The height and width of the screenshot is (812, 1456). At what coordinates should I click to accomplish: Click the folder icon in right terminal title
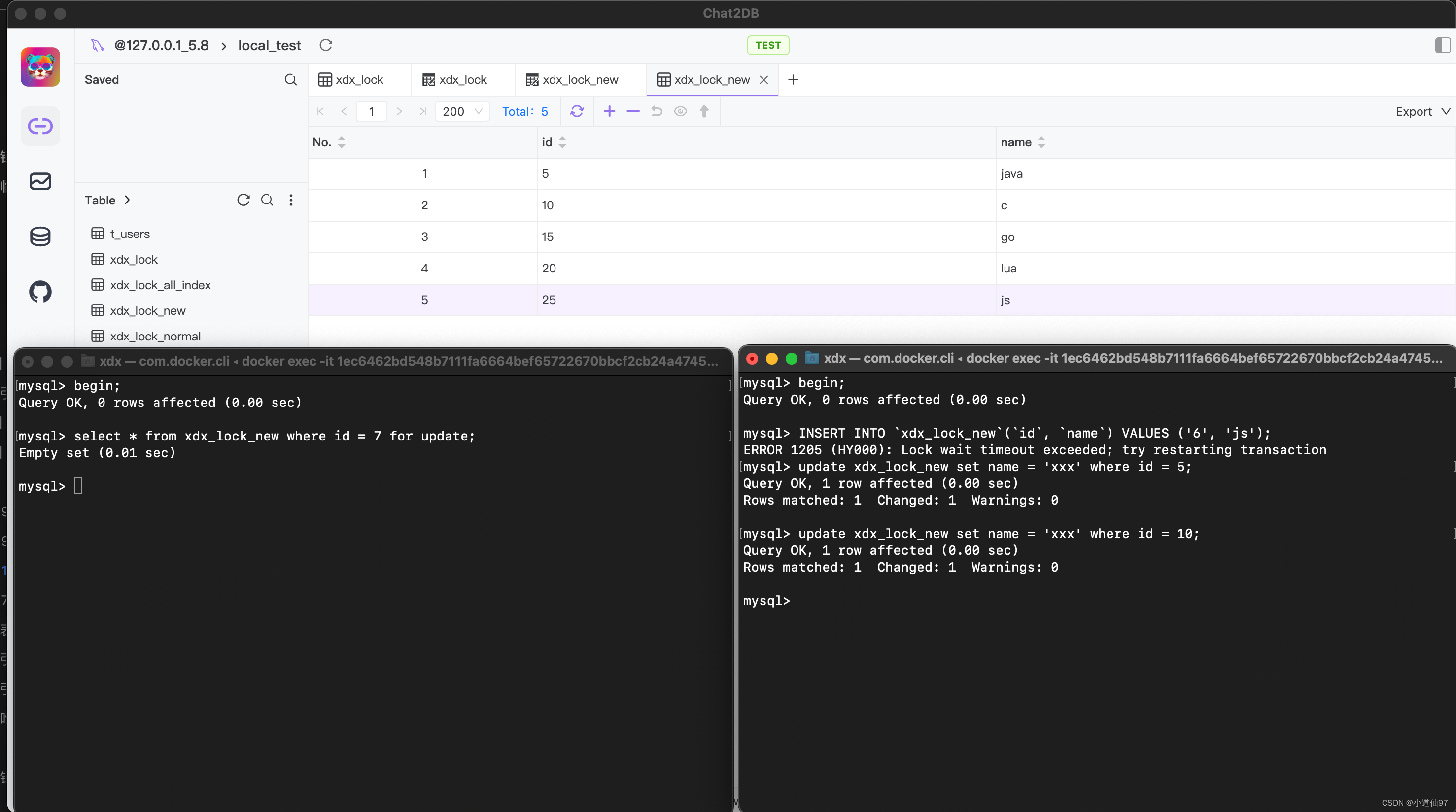point(812,358)
